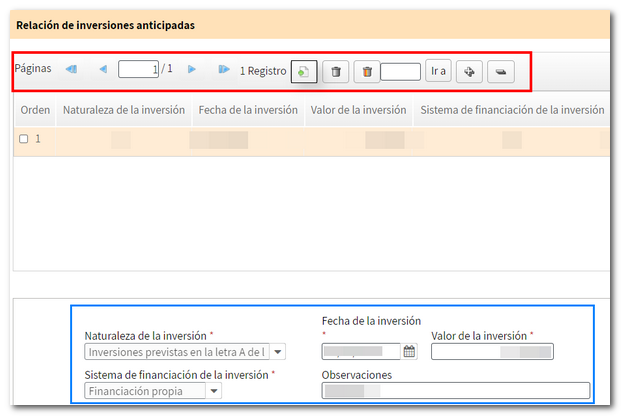
Task: Click the previous page arrow
Action: (x=102, y=70)
